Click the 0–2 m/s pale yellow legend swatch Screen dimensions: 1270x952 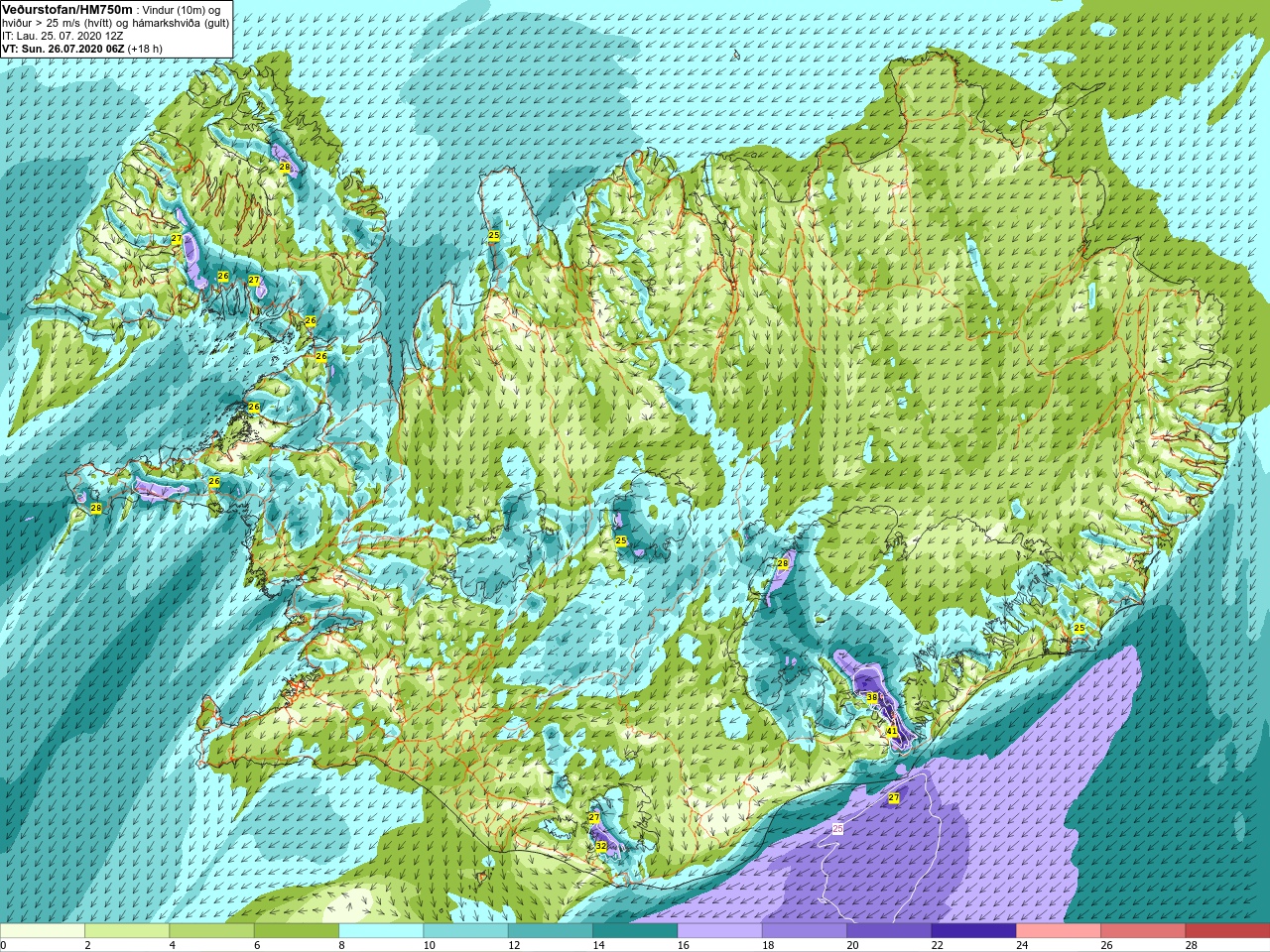[43, 931]
